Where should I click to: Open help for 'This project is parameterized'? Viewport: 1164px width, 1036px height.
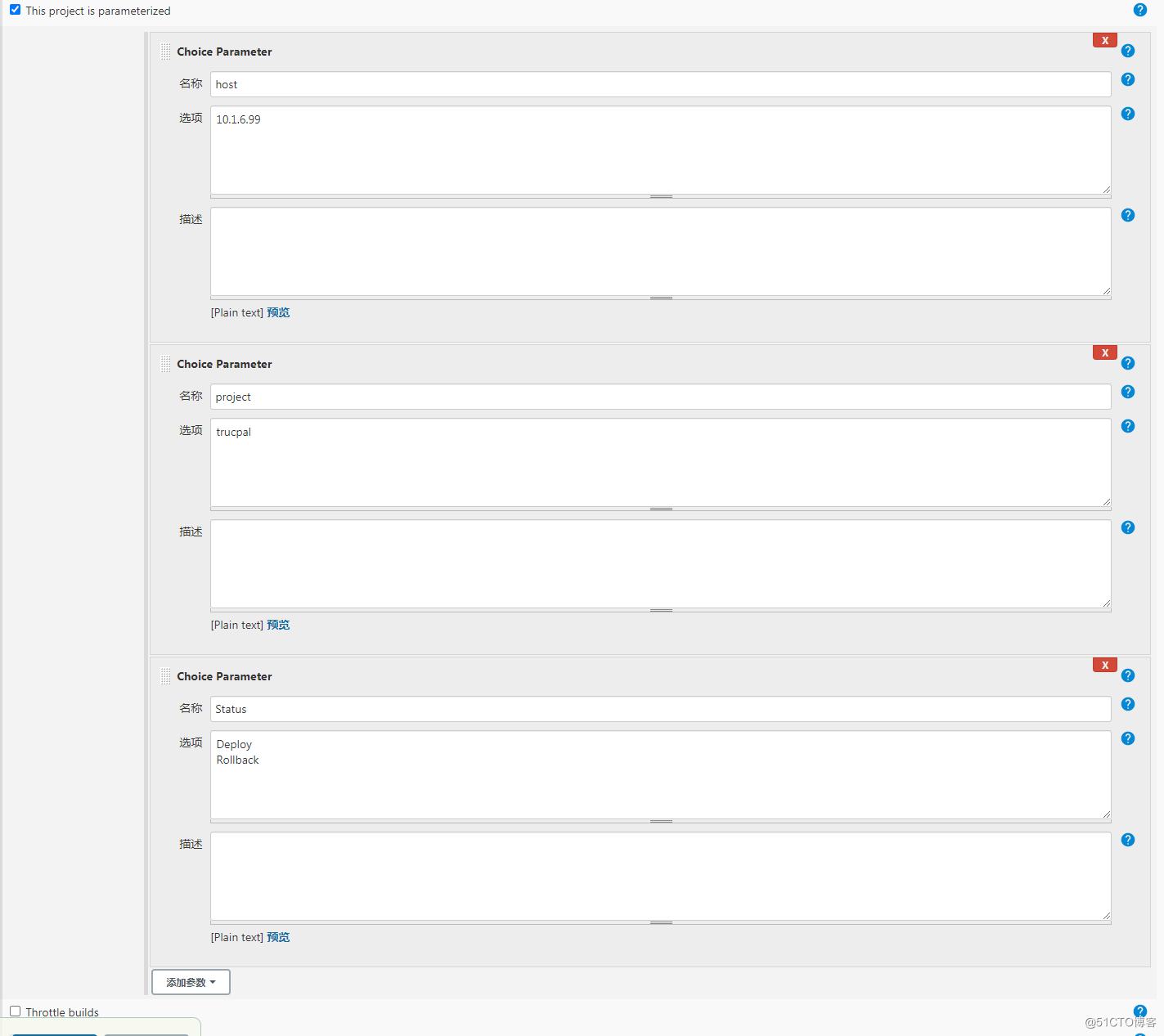coord(1139,10)
